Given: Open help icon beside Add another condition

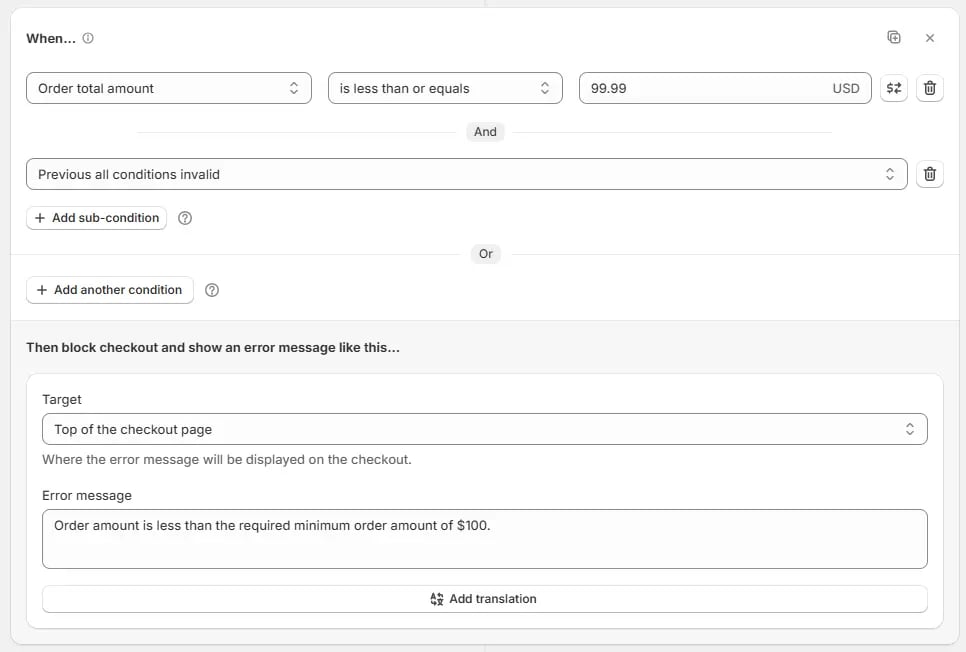Looking at the screenshot, I should click(x=212, y=290).
